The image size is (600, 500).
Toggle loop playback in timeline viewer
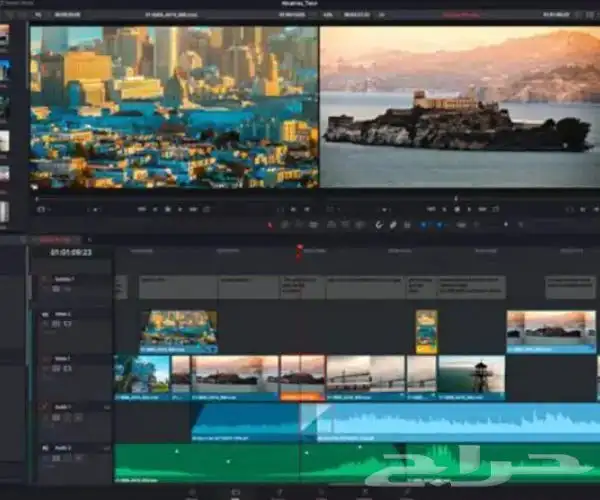click(x=496, y=209)
